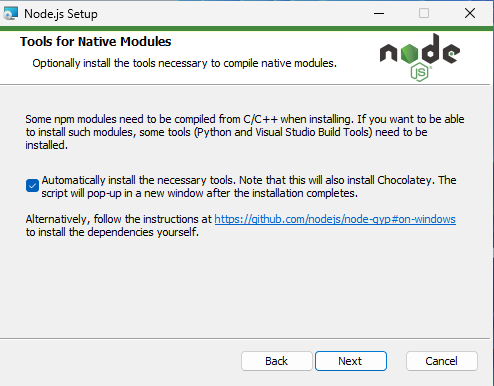Close the Node.js Setup window
This screenshot has width=494, height=386.
click(470, 13)
